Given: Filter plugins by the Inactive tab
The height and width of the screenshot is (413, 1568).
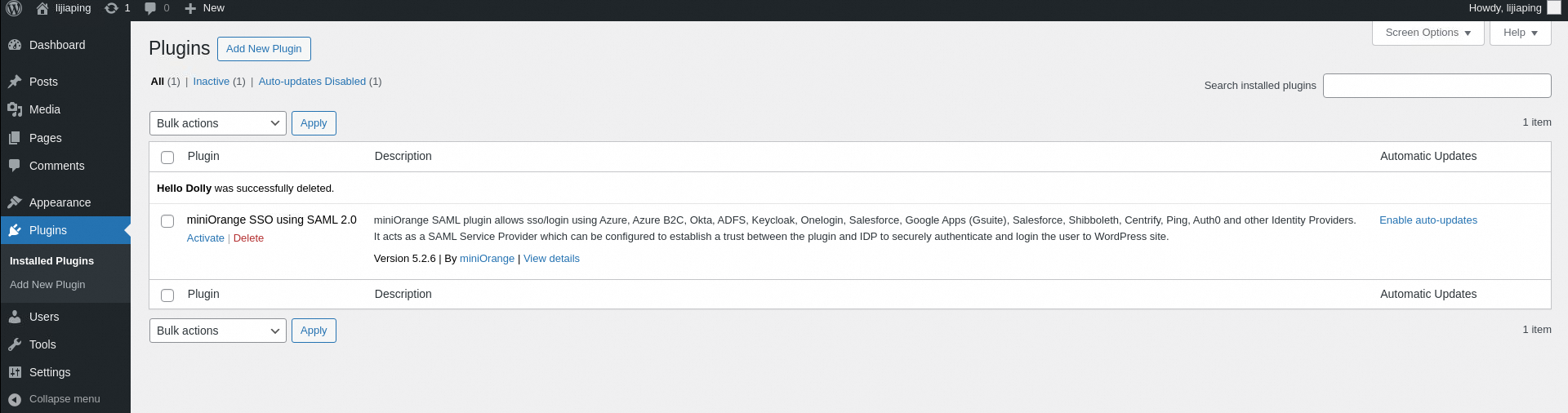Looking at the screenshot, I should (211, 82).
